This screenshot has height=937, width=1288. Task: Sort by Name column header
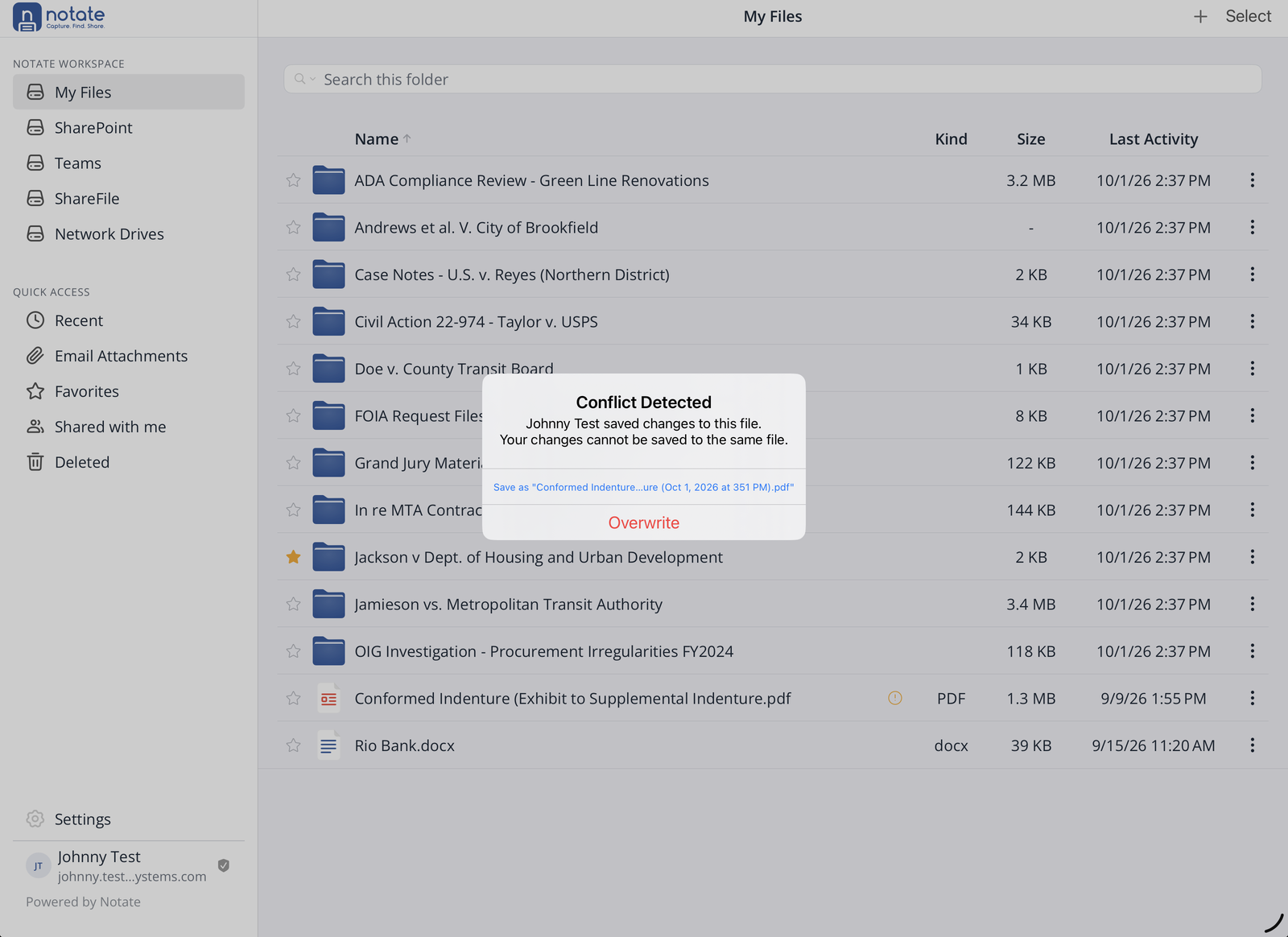(383, 138)
